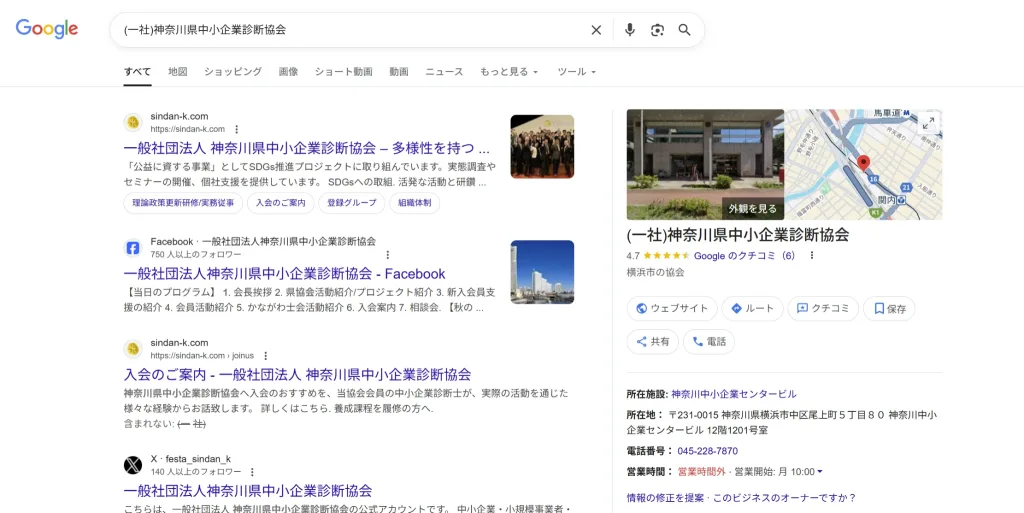View exterior photo '外観を見る'

coord(753,208)
